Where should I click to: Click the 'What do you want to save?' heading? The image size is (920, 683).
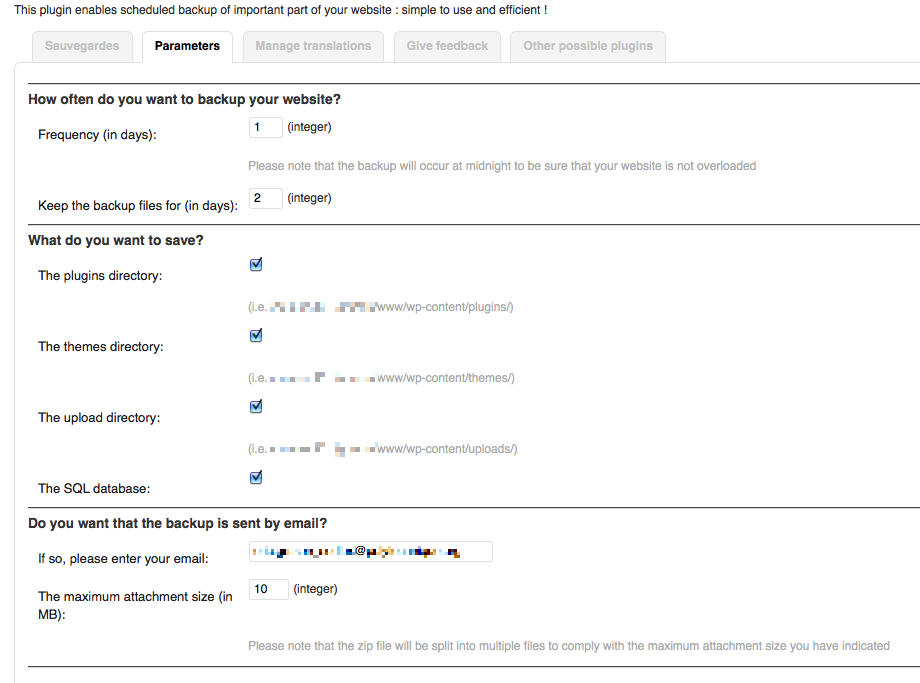[116, 241]
